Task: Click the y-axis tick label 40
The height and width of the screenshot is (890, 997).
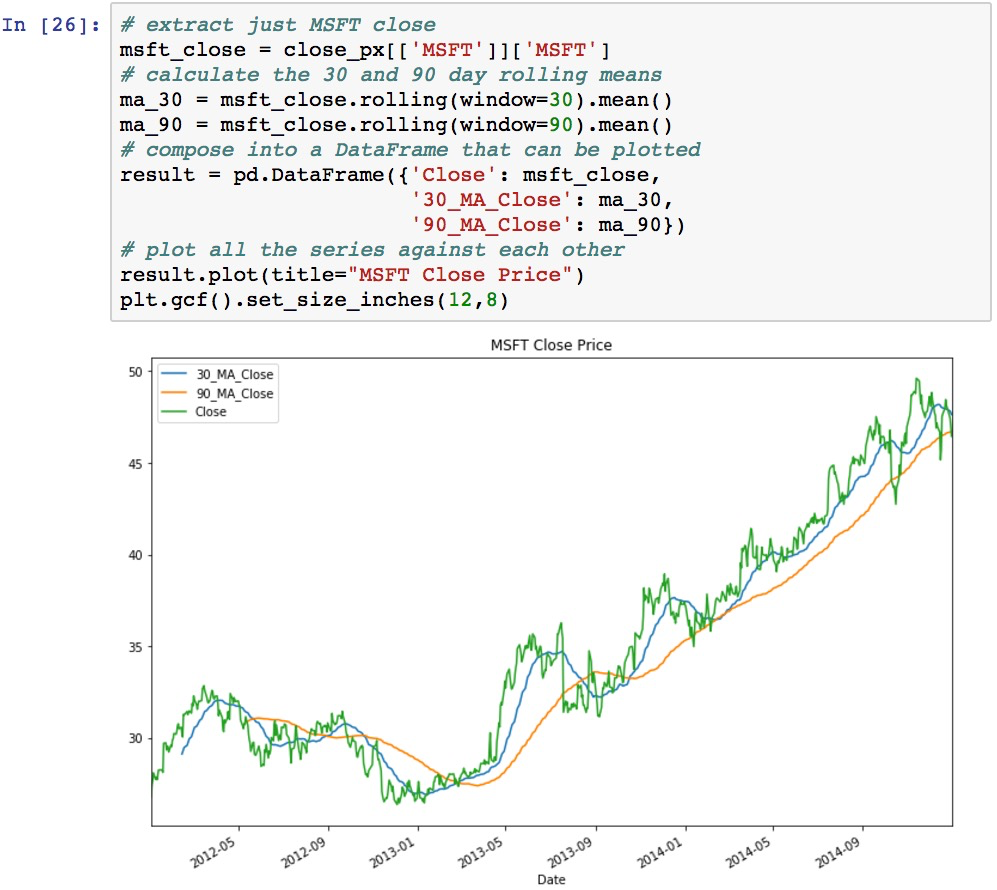Action: tap(135, 556)
